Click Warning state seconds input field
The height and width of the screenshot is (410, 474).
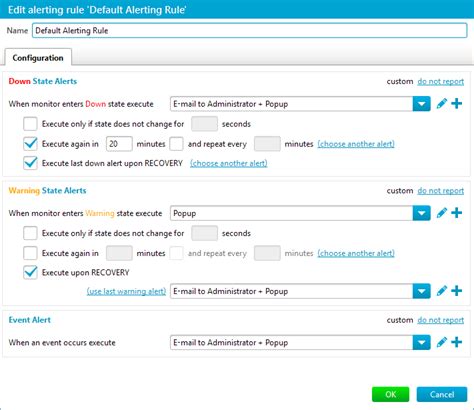coord(204,233)
